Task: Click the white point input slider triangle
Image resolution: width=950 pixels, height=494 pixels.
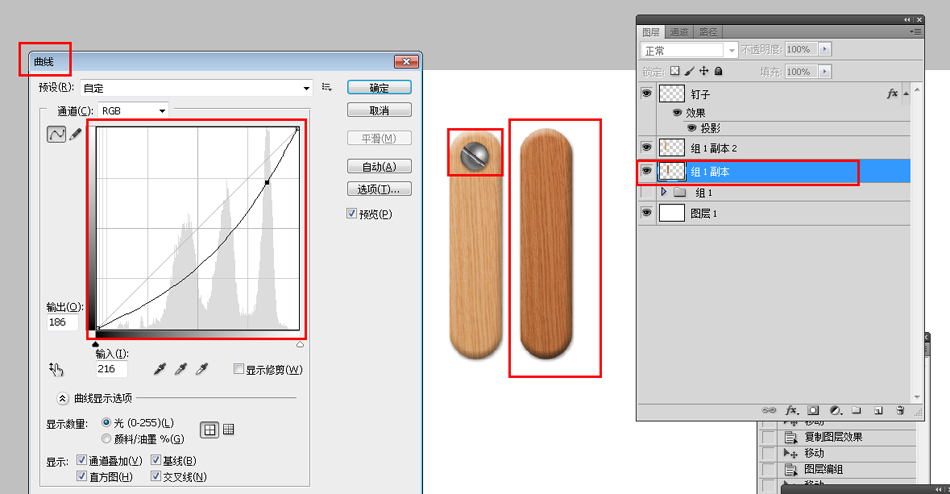Action: point(300,344)
